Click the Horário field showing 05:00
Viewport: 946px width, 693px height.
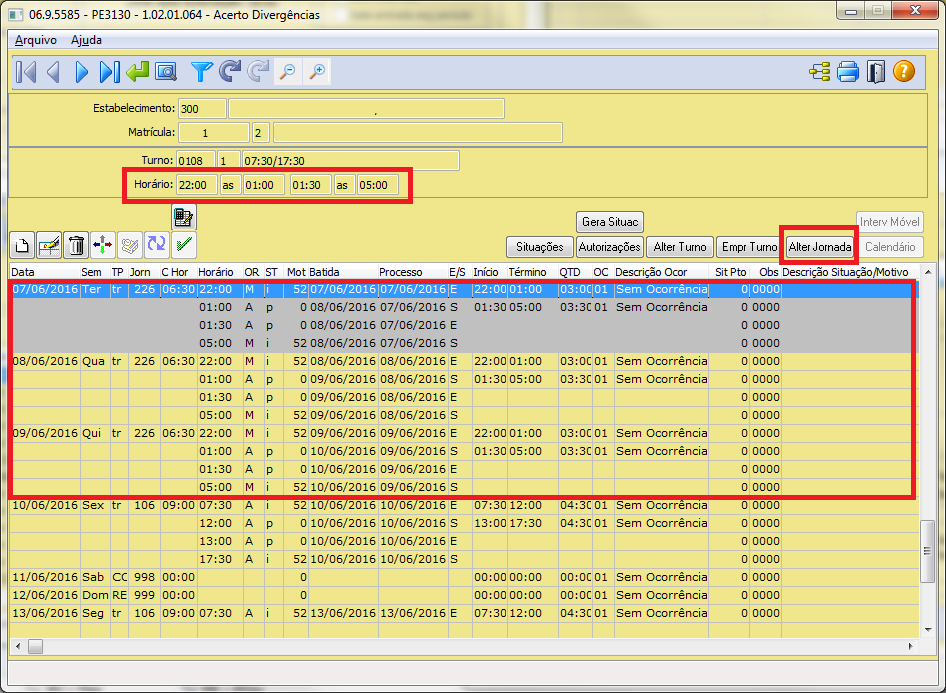coord(378,185)
